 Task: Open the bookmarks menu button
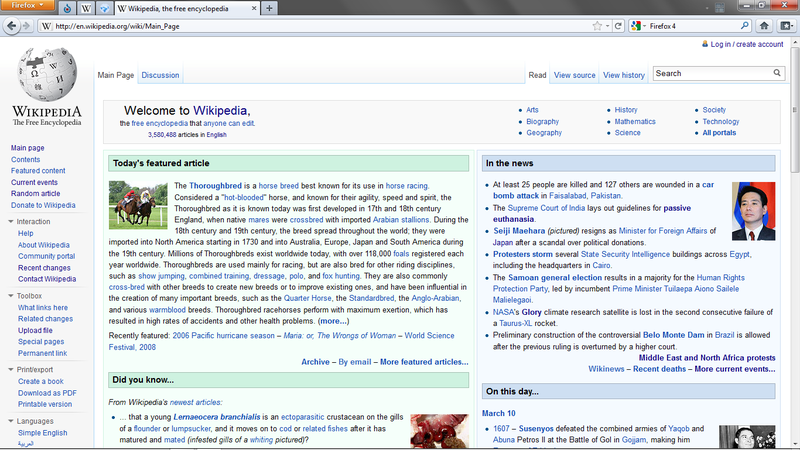tap(786, 26)
